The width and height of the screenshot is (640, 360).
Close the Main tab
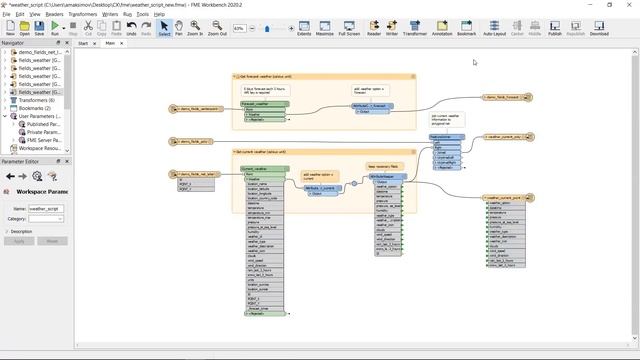pos(121,43)
